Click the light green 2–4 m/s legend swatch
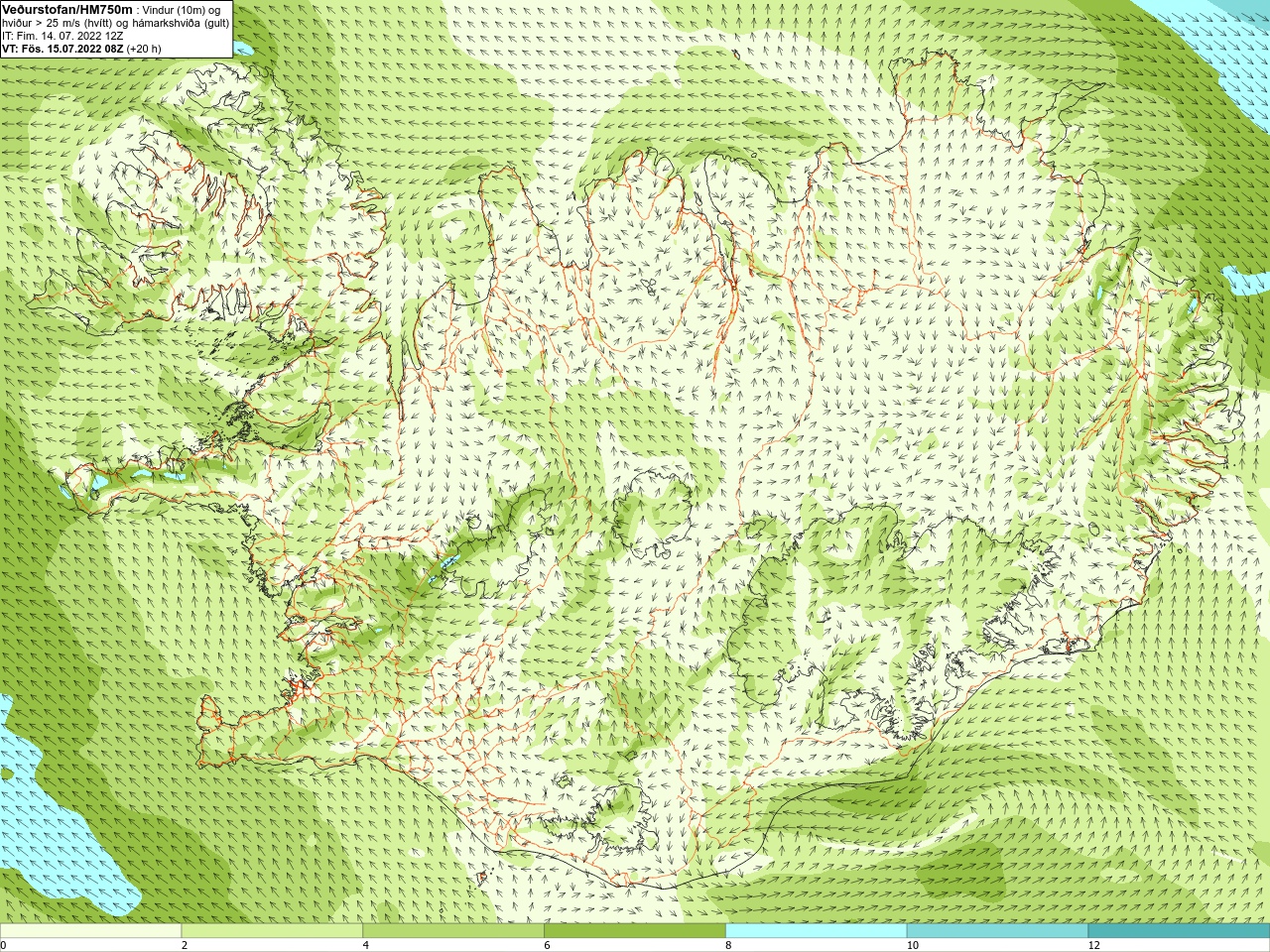The height and width of the screenshot is (952, 1270). [272, 931]
